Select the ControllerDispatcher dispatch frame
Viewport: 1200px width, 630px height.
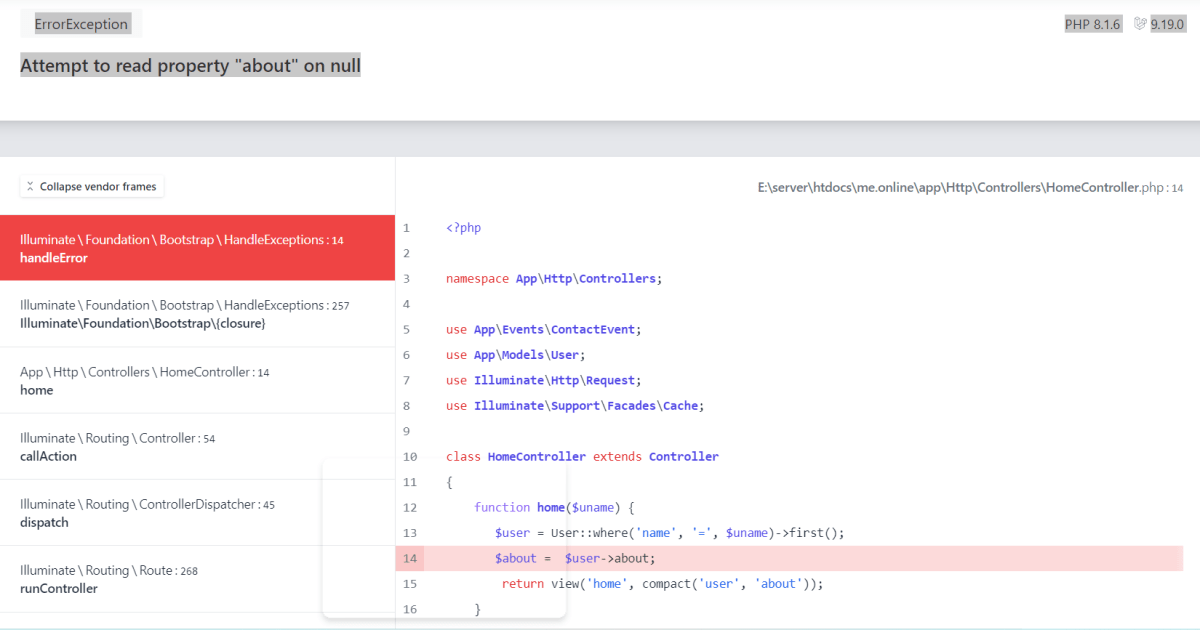pyautogui.click(x=198, y=512)
